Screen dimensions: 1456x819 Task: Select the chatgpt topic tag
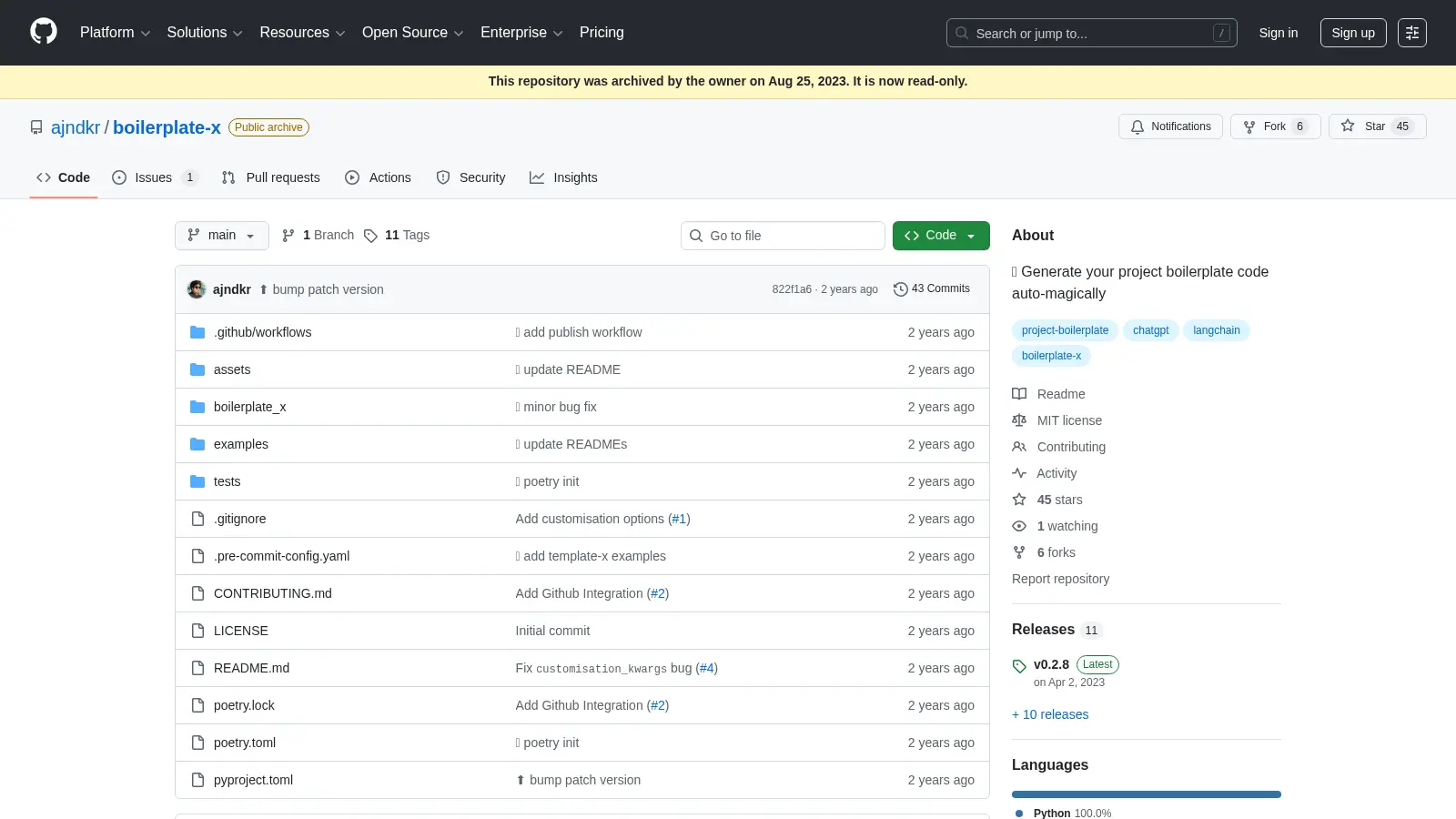(x=1151, y=330)
